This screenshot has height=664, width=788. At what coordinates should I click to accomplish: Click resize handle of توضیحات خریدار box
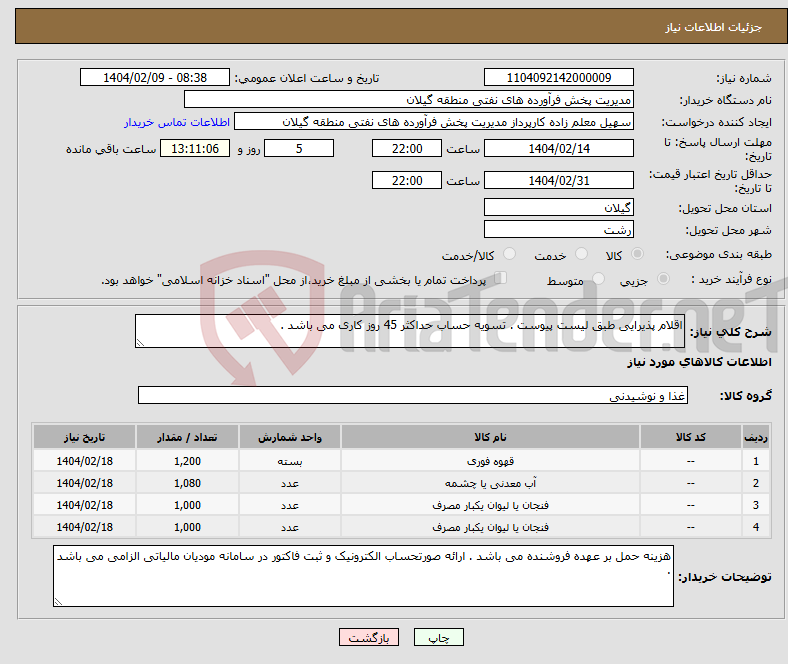tap(58, 601)
